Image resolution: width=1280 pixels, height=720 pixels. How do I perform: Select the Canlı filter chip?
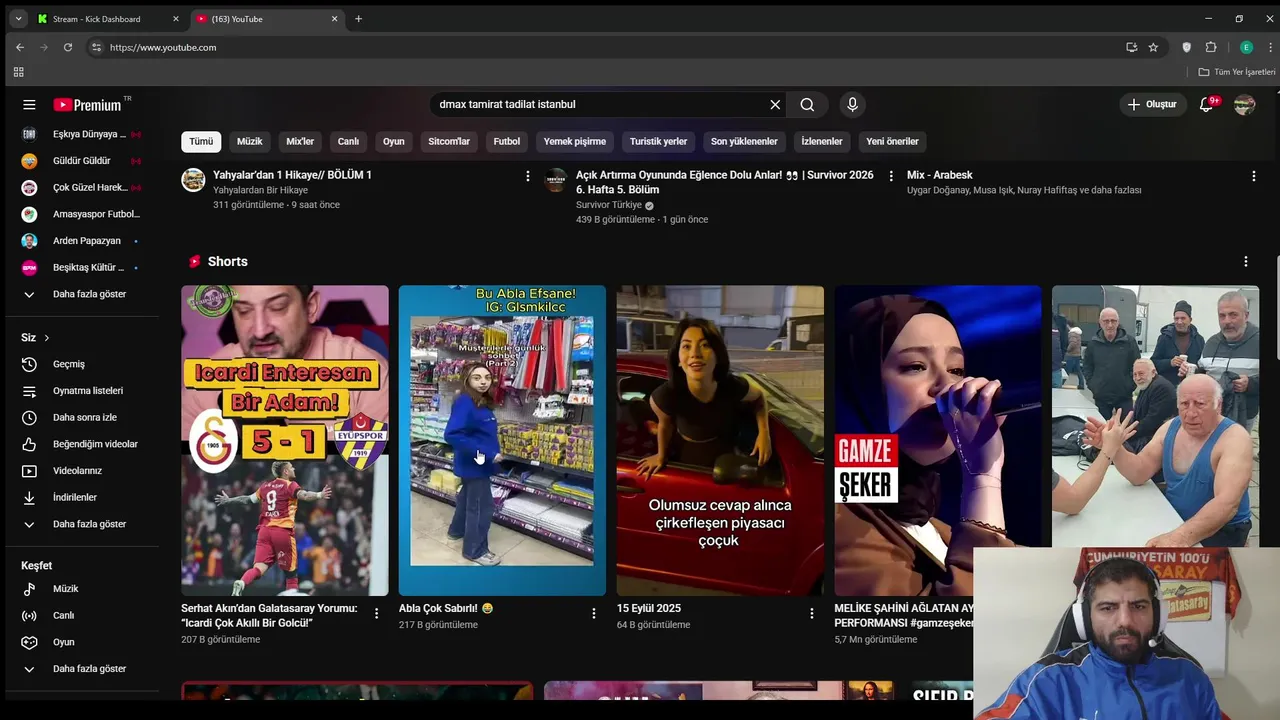tap(348, 141)
